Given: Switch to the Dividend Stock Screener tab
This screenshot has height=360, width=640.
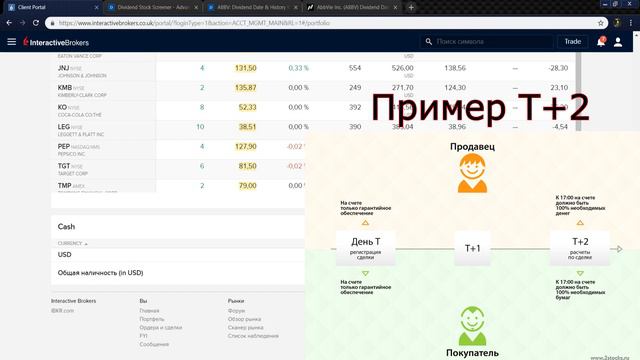Looking at the screenshot, I should click(152, 7).
